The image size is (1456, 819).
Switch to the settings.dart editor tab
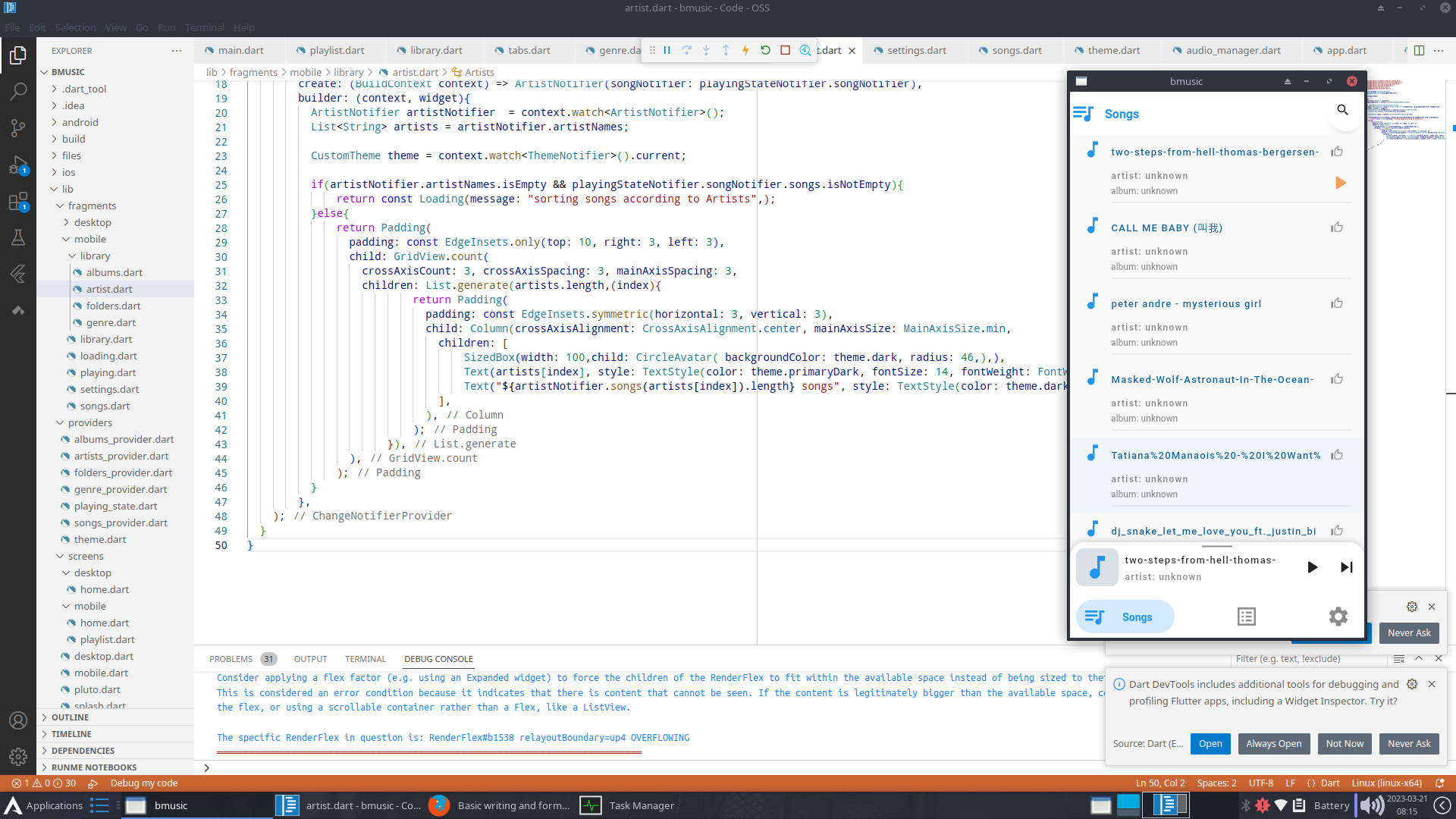click(x=916, y=50)
